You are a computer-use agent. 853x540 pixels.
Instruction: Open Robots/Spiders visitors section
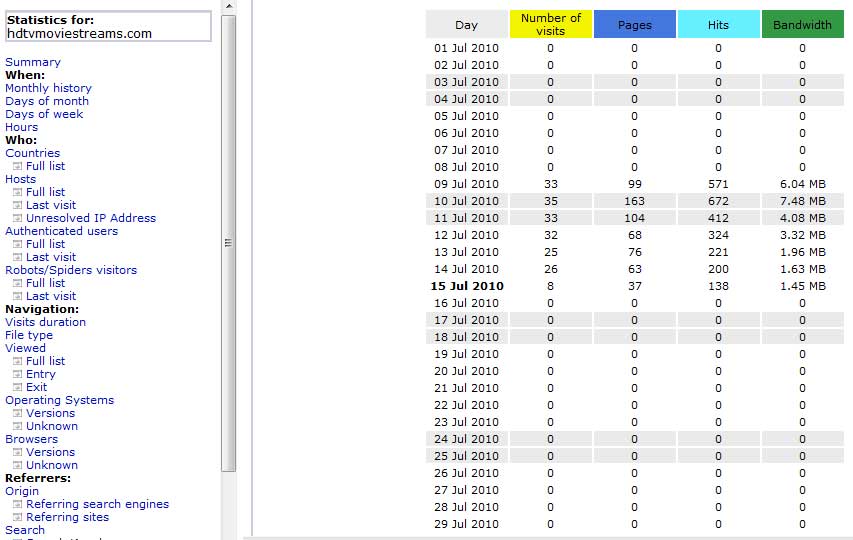tap(71, 270)
